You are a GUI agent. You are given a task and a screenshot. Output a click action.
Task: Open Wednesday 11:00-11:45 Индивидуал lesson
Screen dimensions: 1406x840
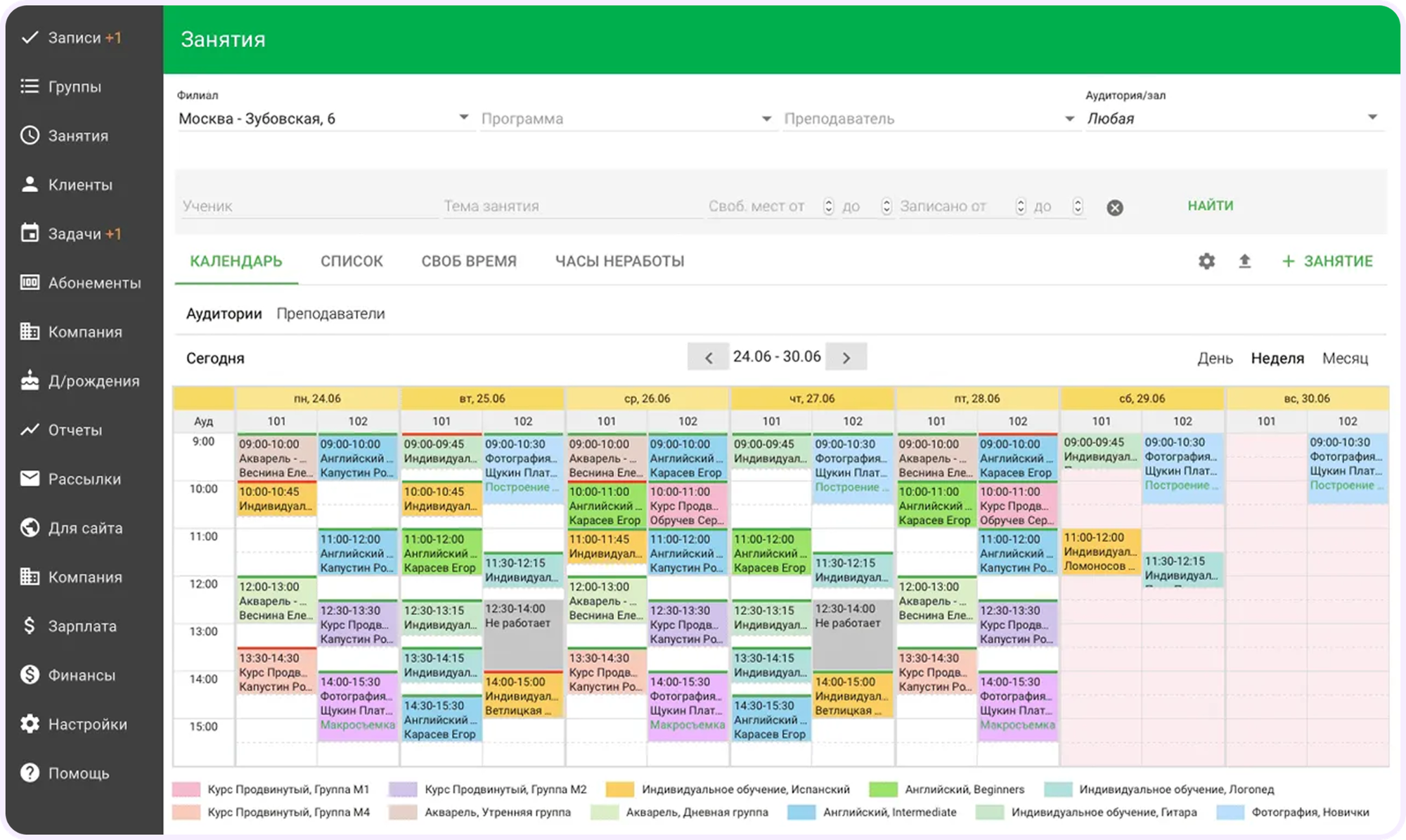tap(606, 546)
